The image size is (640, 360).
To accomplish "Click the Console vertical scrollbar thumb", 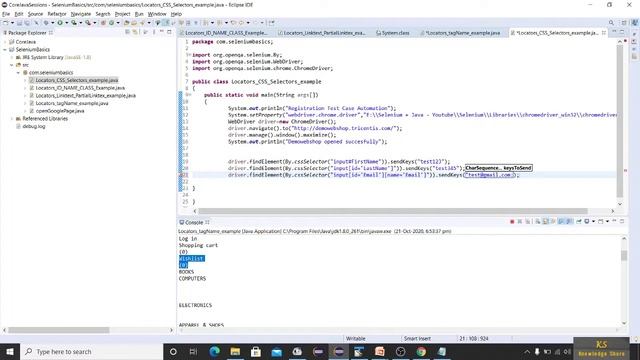I will pos(624,255).
